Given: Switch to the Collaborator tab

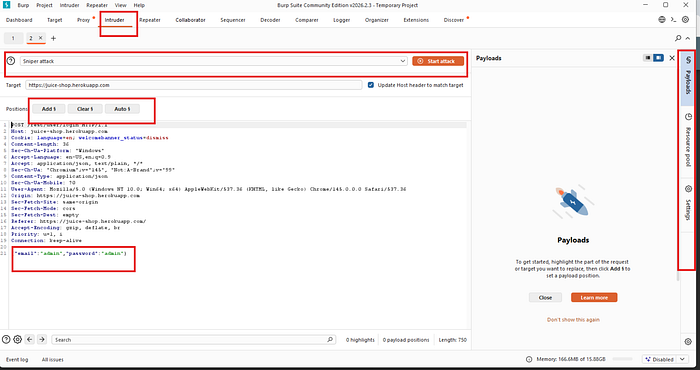Looking at the screenshot, I should 191,20.
